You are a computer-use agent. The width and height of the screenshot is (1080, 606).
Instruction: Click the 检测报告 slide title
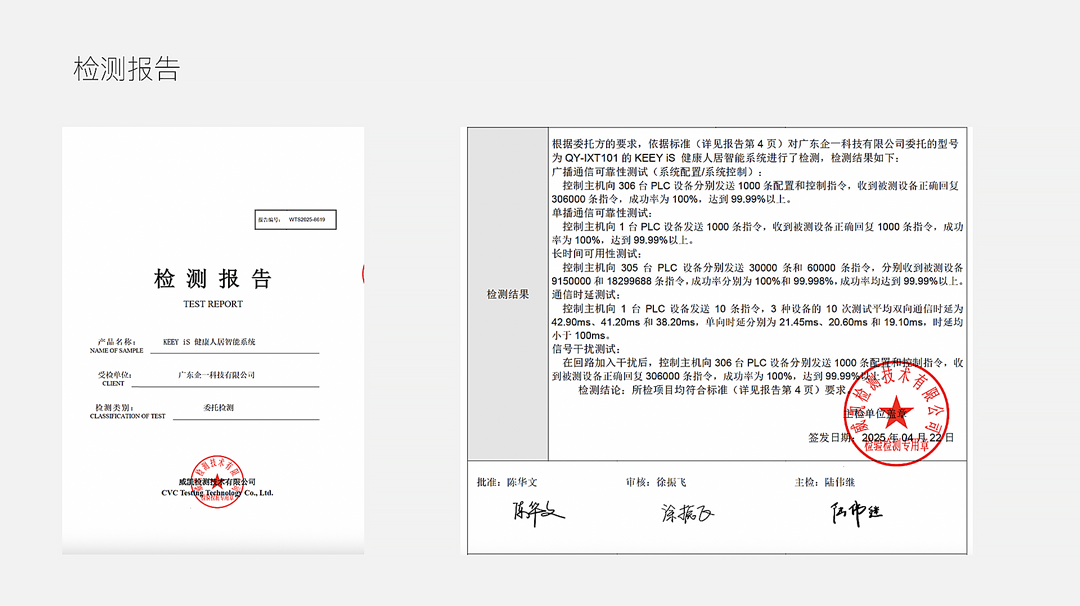coord(127,69)
